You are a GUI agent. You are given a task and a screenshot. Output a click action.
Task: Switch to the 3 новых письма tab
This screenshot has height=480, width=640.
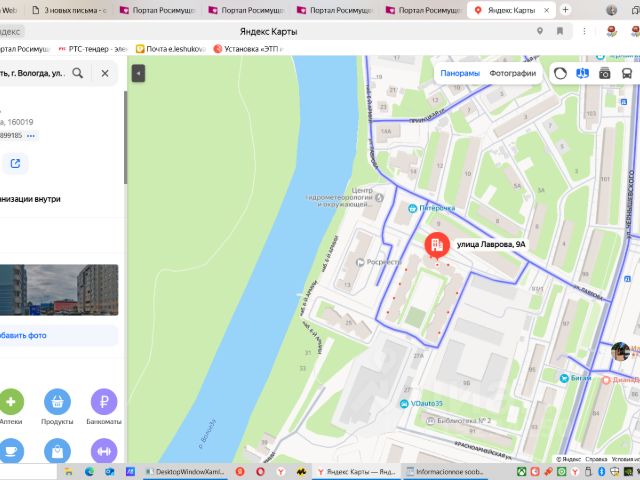(x=70, y=10)
